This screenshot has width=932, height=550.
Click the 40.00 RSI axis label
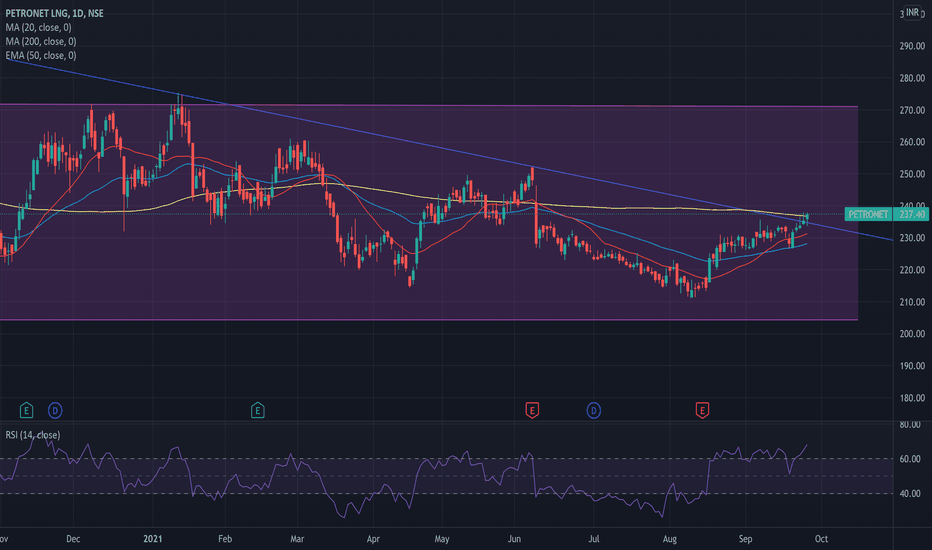pos(910,494)
